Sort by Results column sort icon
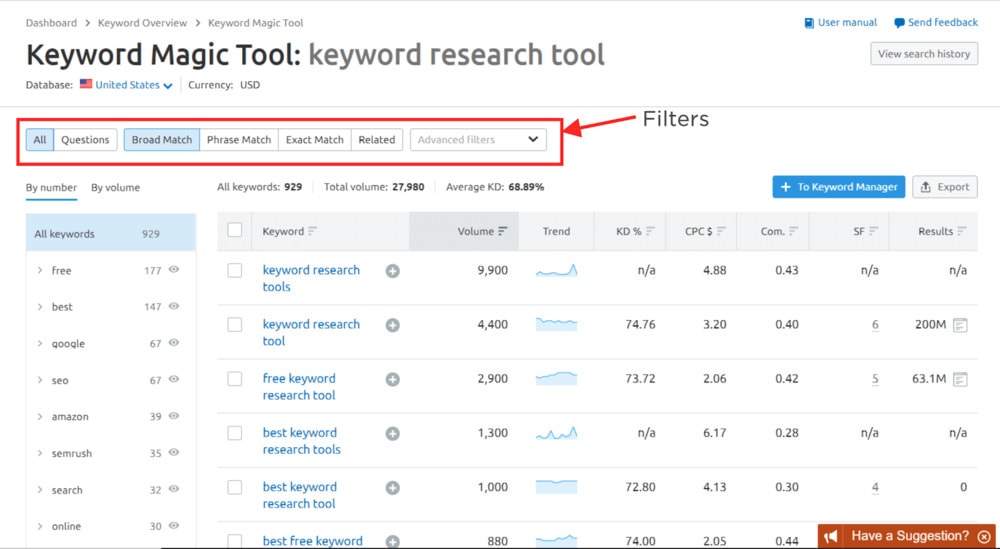 962,231
